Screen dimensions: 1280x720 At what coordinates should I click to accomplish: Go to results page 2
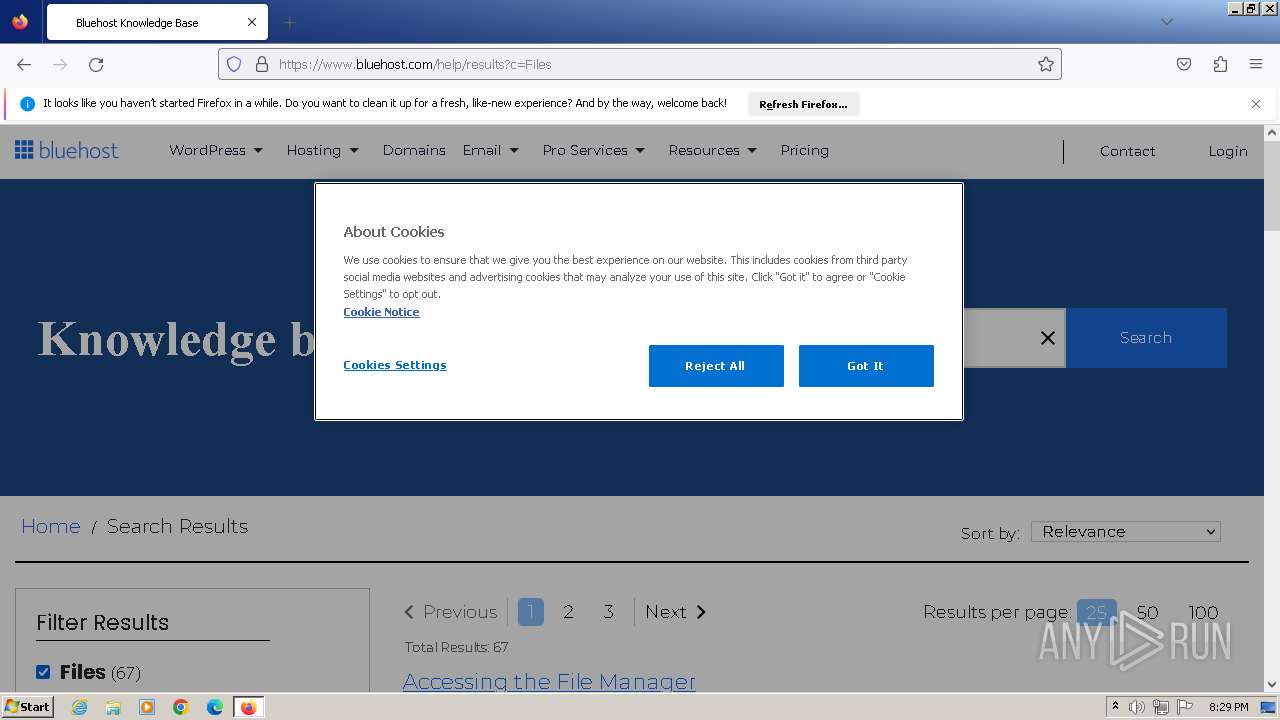pyautogui.click(x=568, y=612)
